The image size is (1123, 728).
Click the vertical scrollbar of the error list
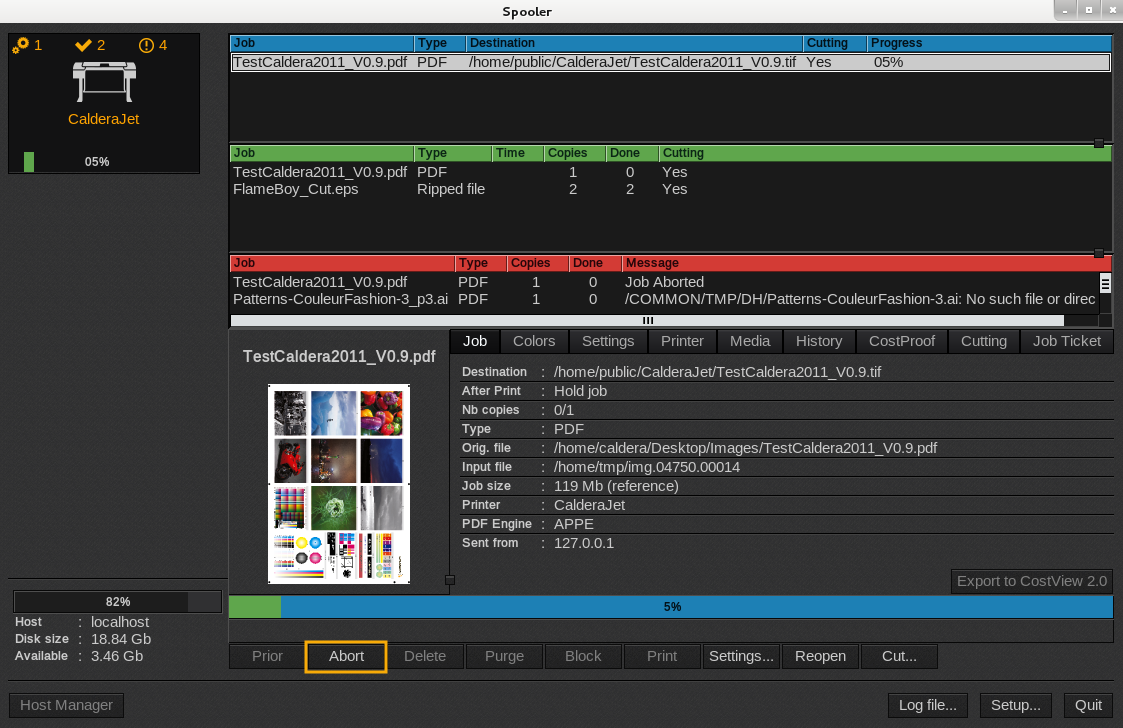[x=1105, y=290]
